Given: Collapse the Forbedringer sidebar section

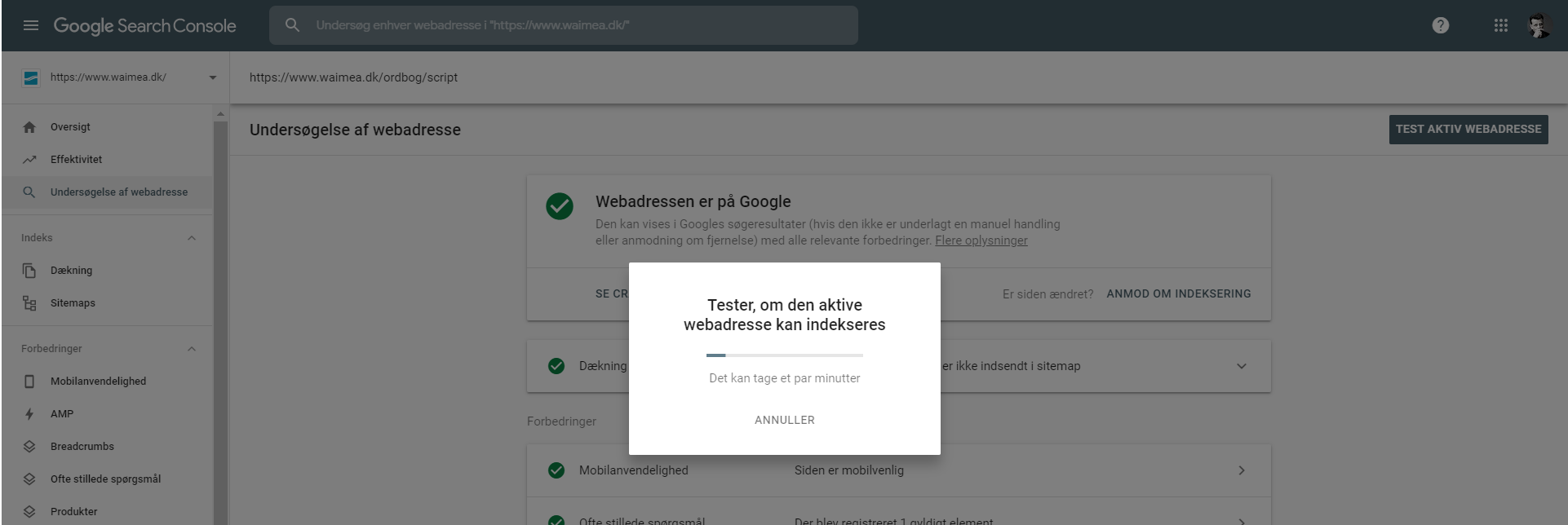Looking at the screenshot, I should click(192, 349).
